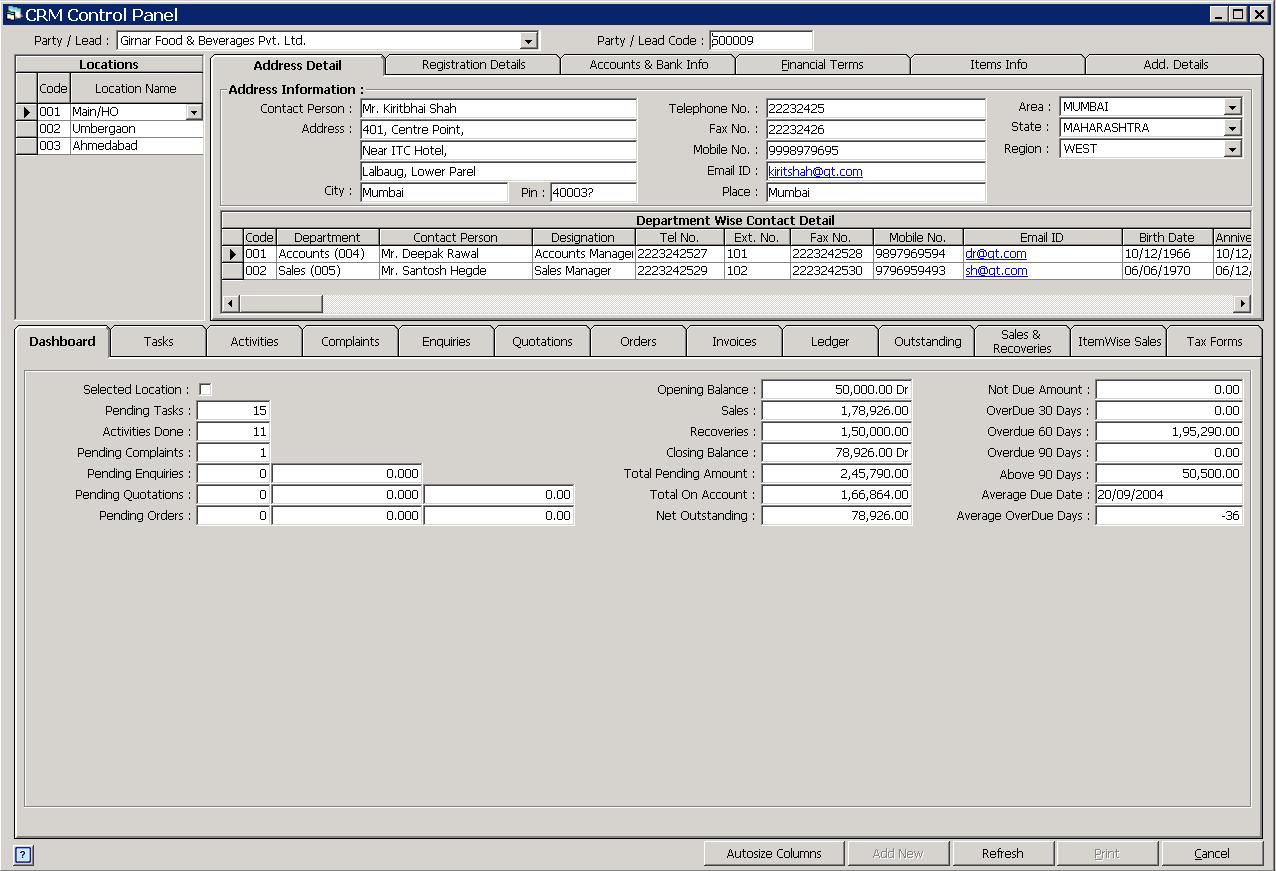This screenshot has width=1276, height=871.
Task: Open the ItemWise Sales tab
Action: [1119, 341]
